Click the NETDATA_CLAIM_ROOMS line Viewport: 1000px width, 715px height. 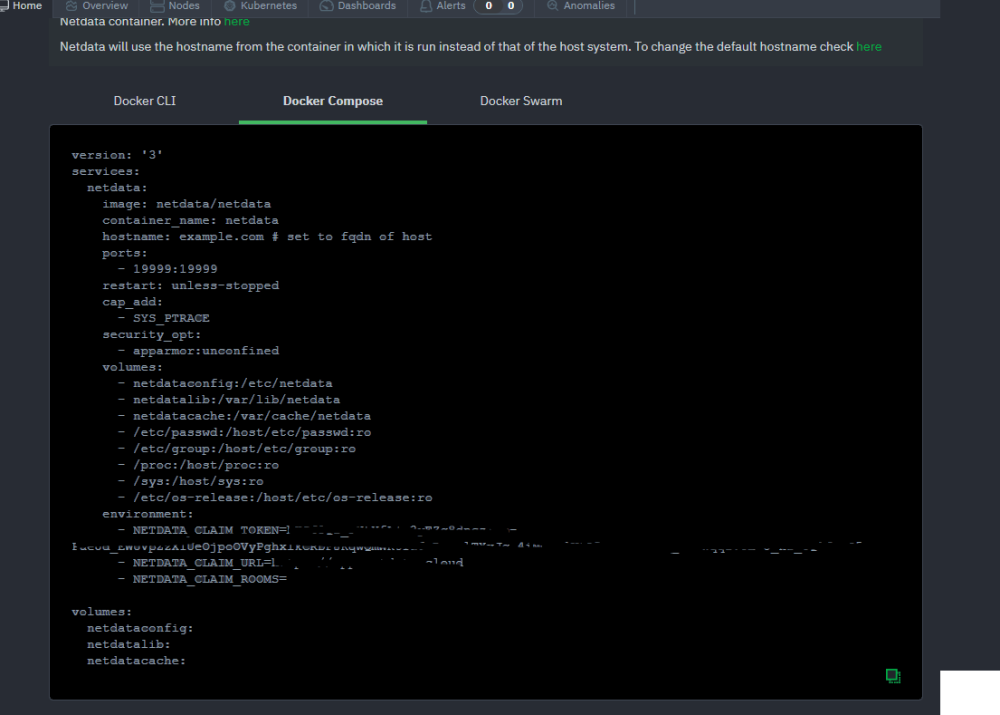tap(202, 579)
